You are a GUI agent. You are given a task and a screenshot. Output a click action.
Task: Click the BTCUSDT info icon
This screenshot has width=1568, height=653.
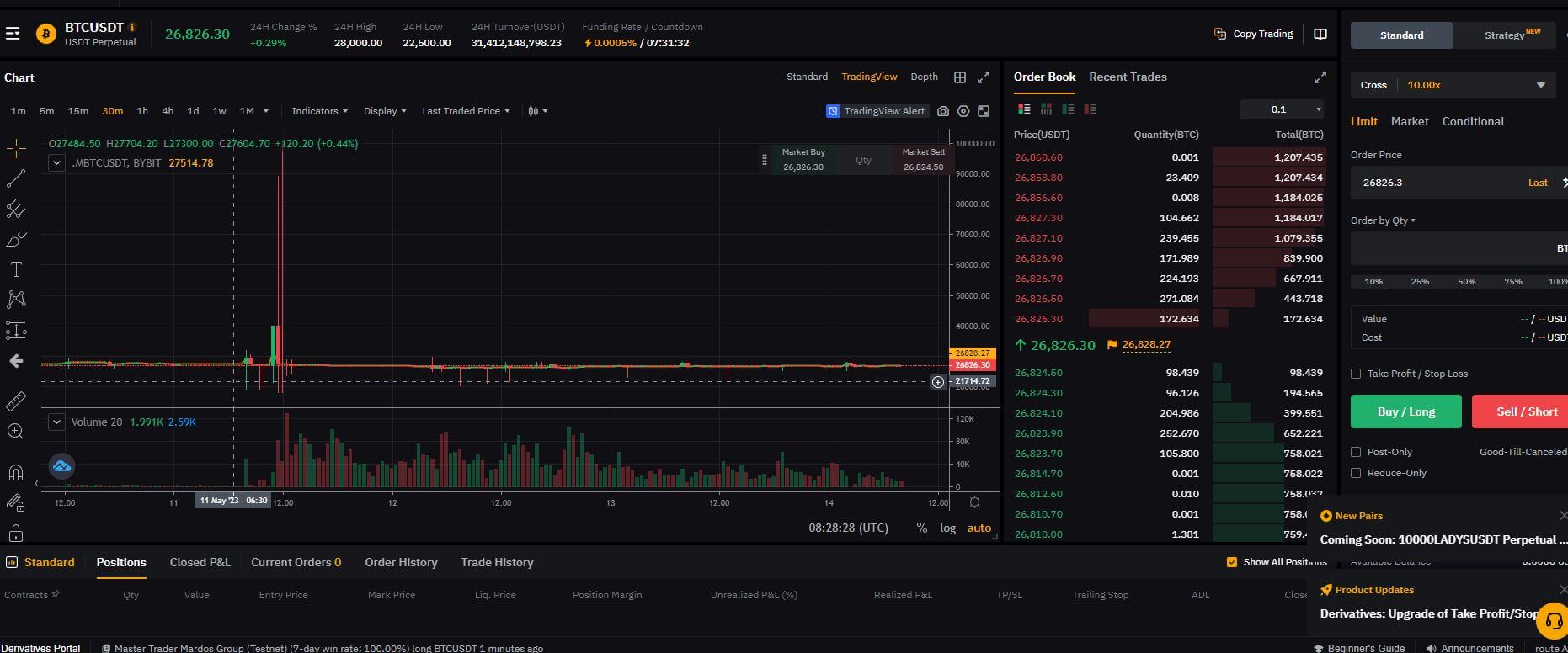click(132, 27)
